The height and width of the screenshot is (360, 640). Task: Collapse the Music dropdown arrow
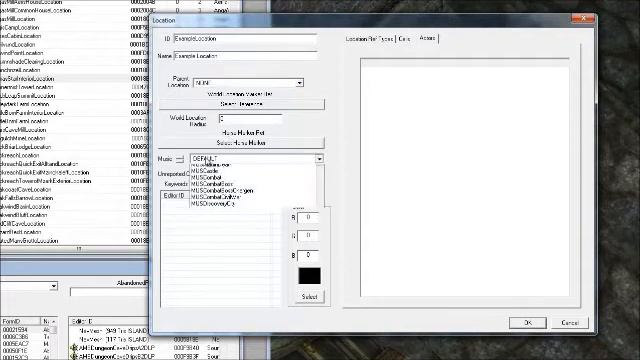click(319, 159)
